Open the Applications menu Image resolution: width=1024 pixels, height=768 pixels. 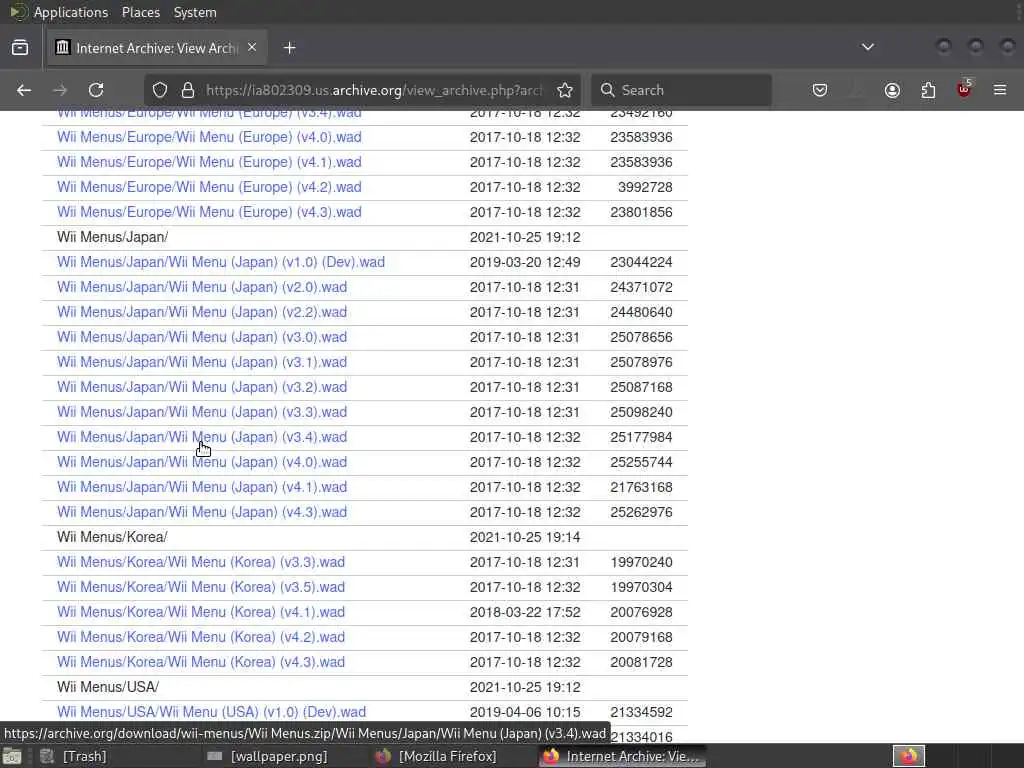click(71, 12)
